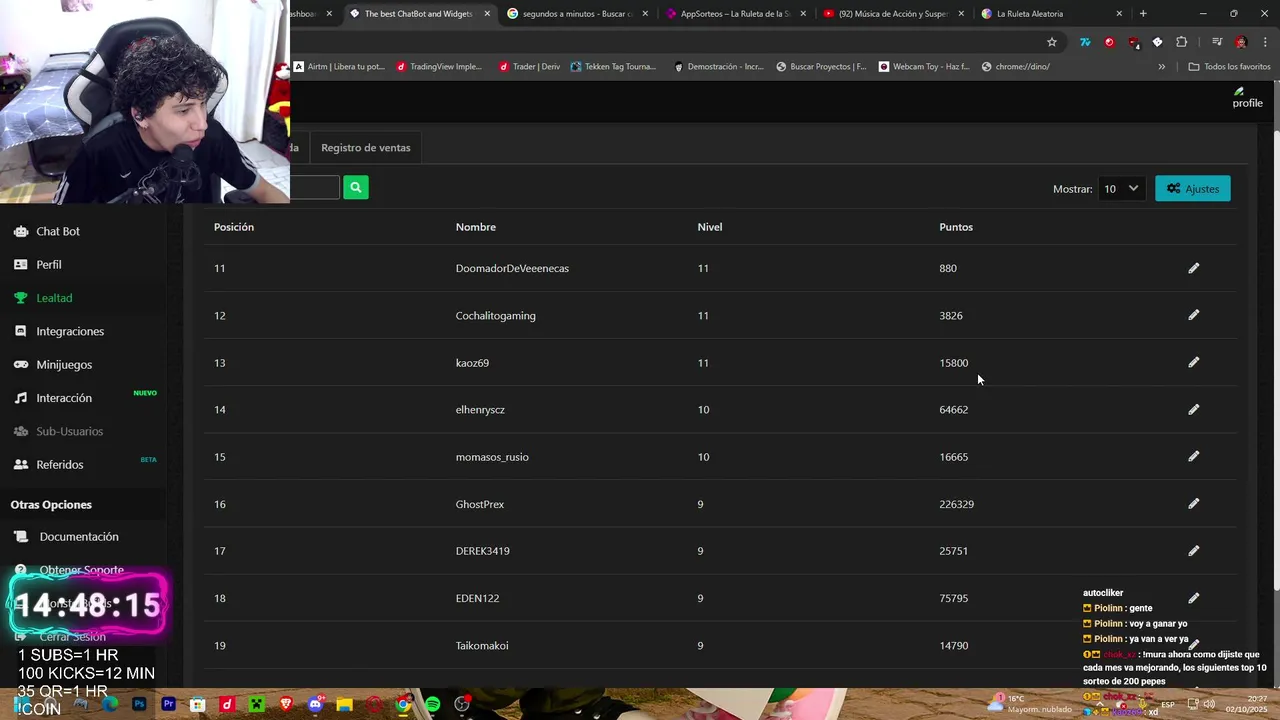Close the AppSorteos tab
Image resolution: width=1280 pixels, height=720 pixels.
click(803, 14)
